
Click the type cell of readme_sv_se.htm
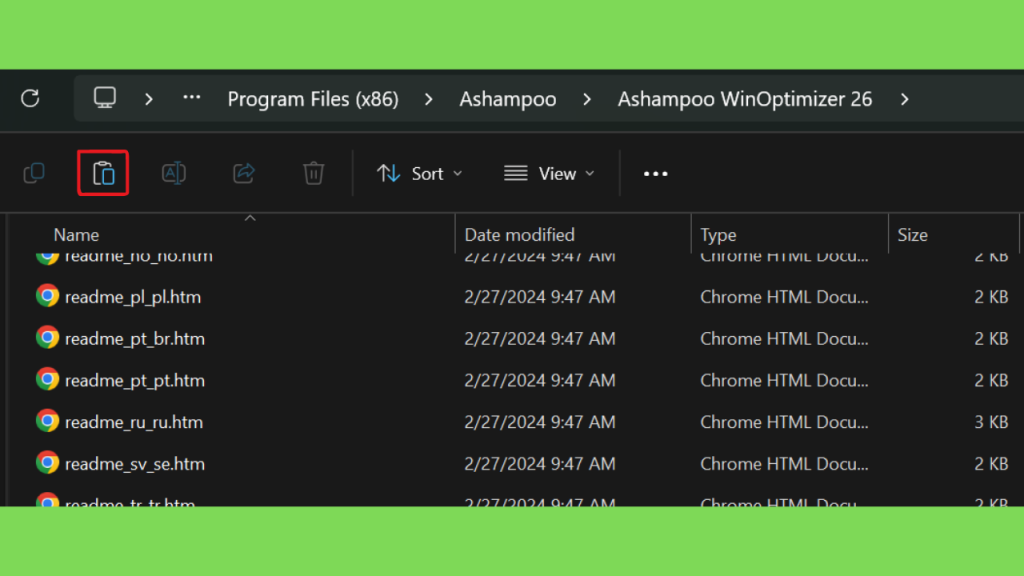click(x=784, y=464)
